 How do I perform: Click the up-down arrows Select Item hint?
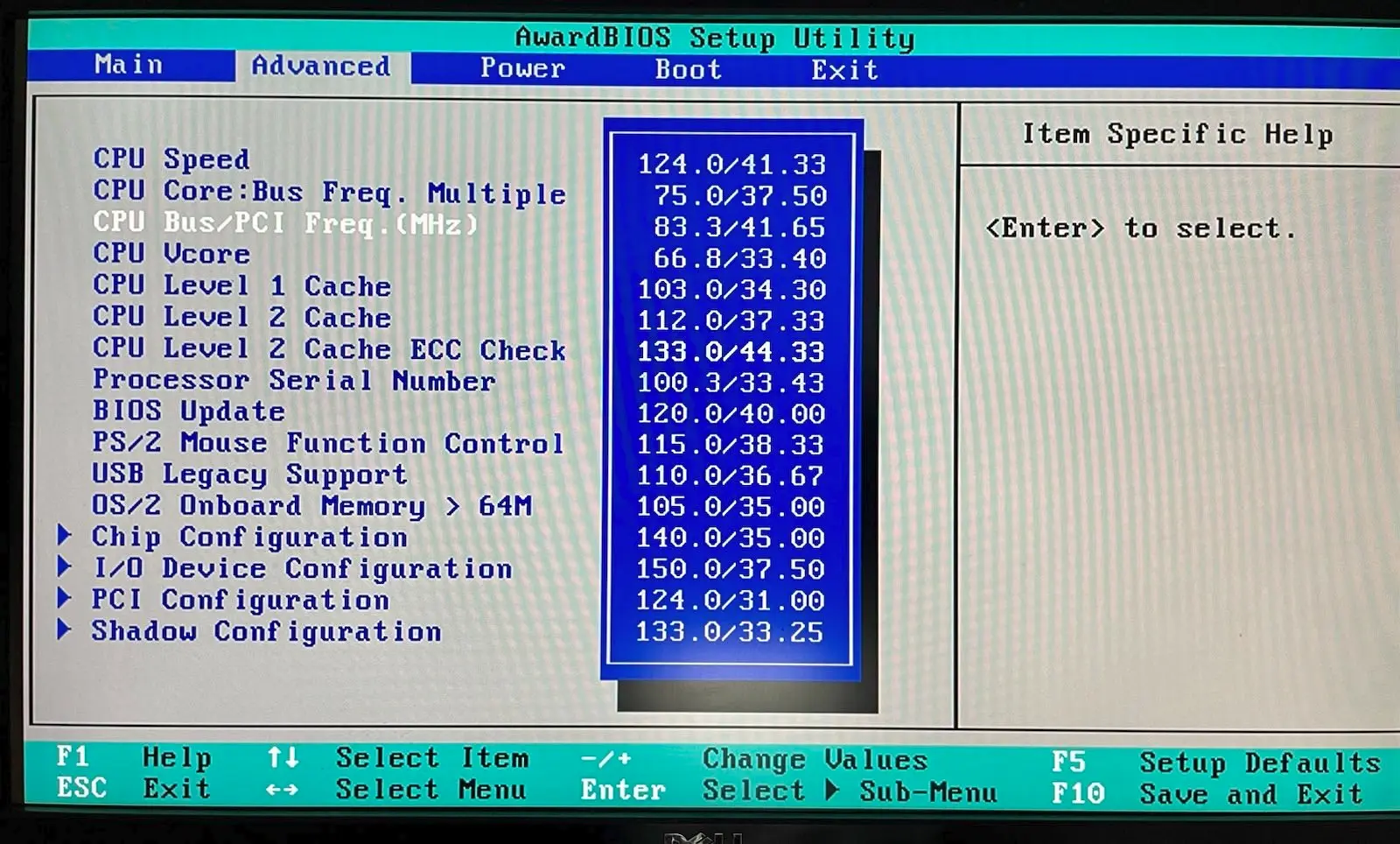(x=398, y=757)
